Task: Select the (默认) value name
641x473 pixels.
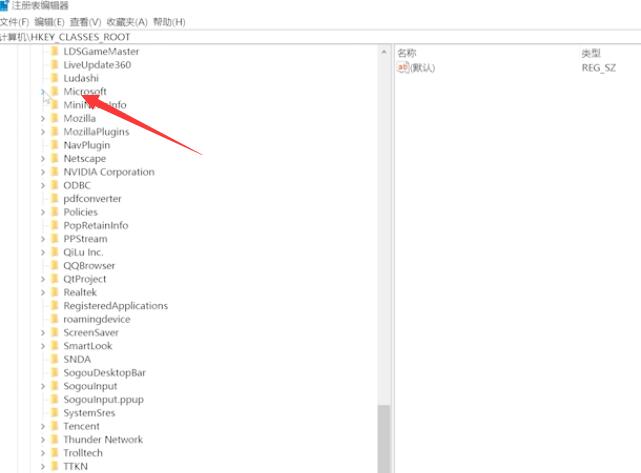Action: [x=422, y=67]
